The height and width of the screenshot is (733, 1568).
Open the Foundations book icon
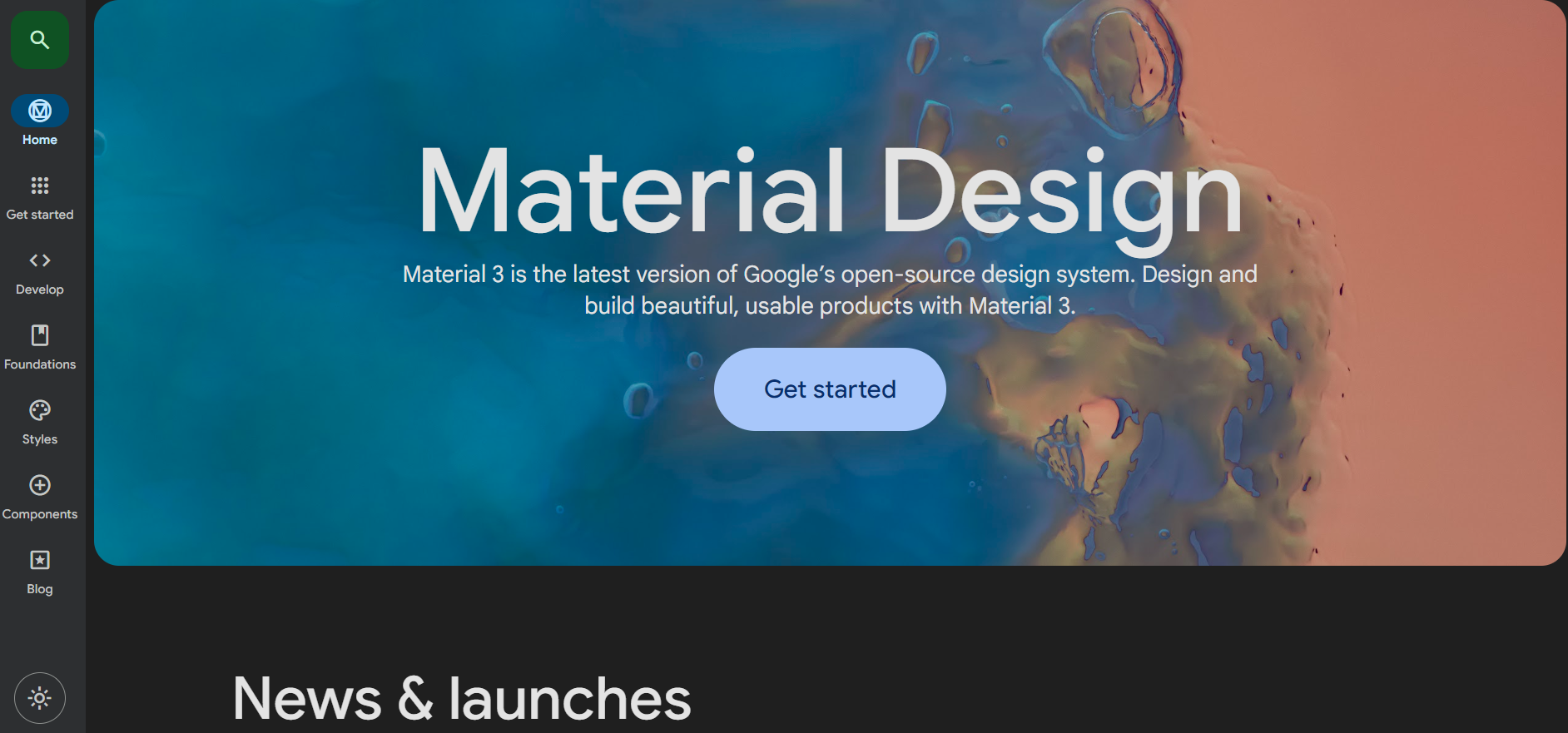coord(40,335)
